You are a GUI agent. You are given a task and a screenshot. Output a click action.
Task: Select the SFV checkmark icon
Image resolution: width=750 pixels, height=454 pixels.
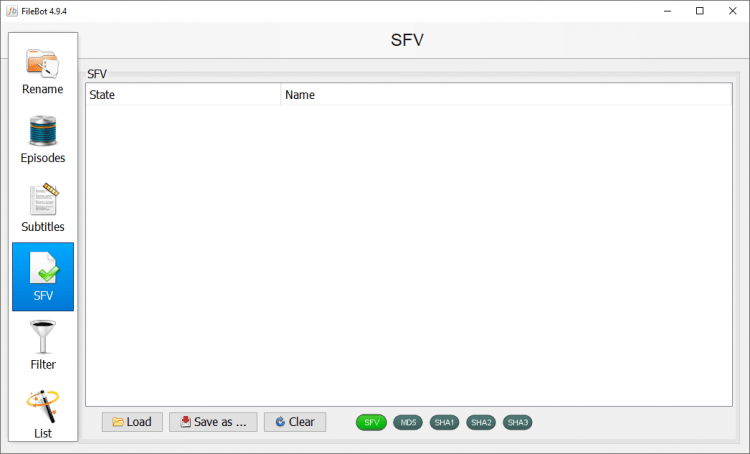(x=44, y=267)
